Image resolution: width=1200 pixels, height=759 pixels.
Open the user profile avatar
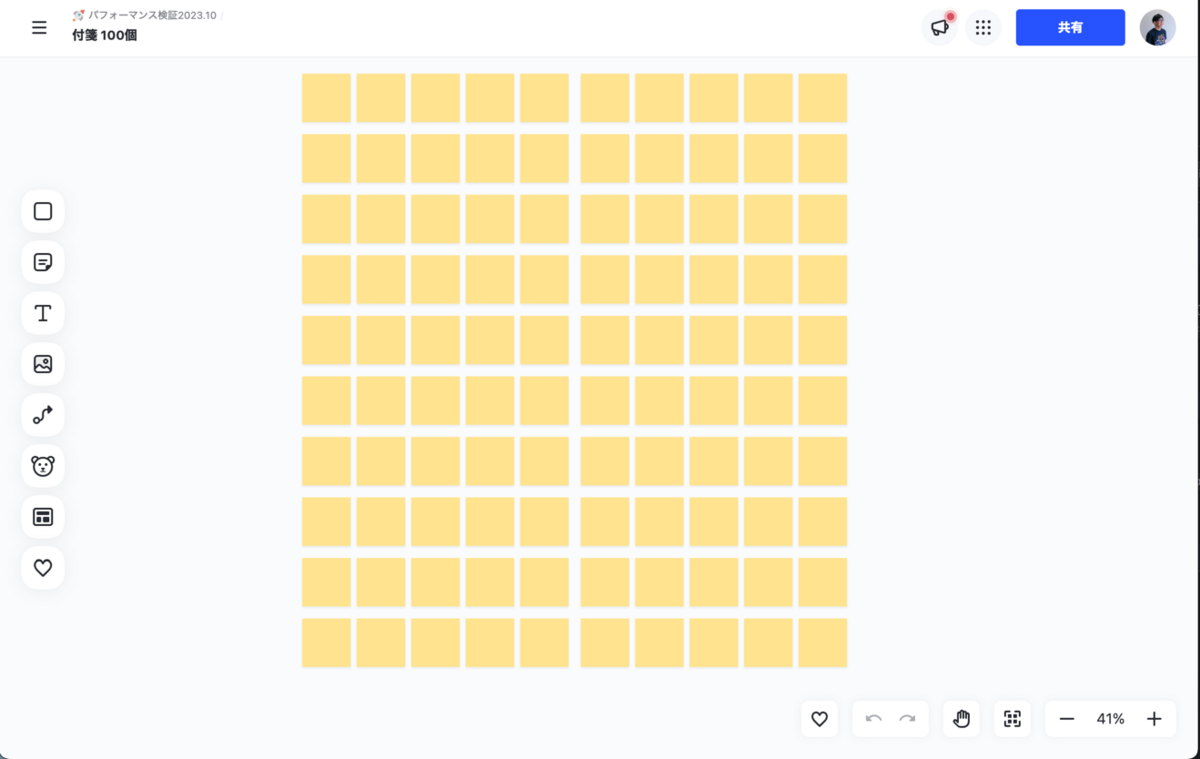pyautogui.click(x=1157, y=27)
